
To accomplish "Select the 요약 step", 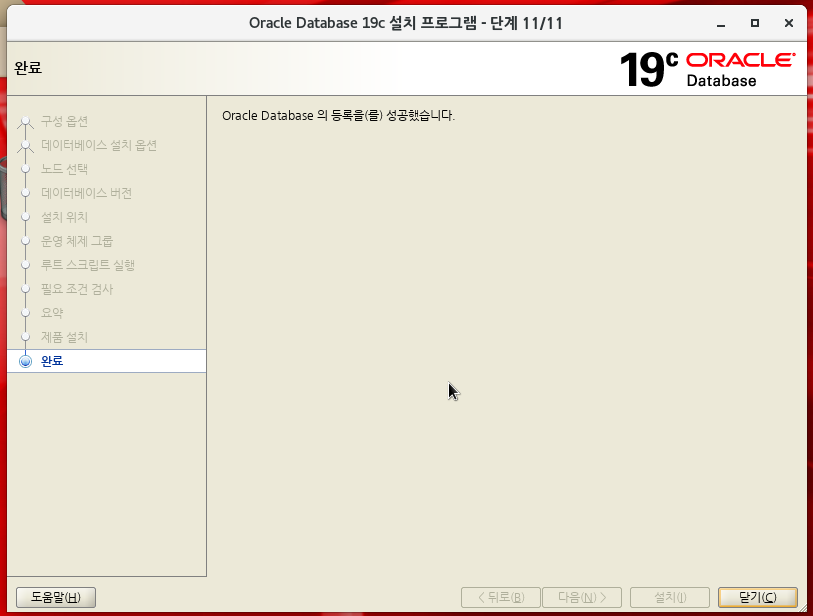I will (52, 313).
